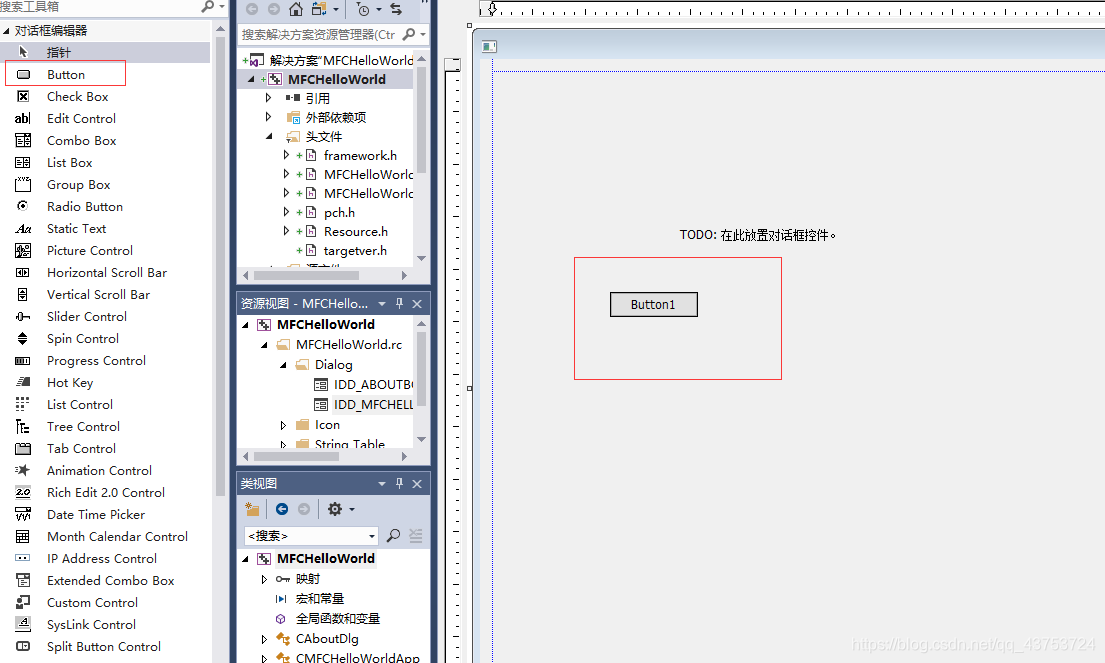This screenshot has height=663, width=1105.
Task: Collapse the MFCHelloWorld project node in Solution Explorer
Action: [x=251, y=80]
